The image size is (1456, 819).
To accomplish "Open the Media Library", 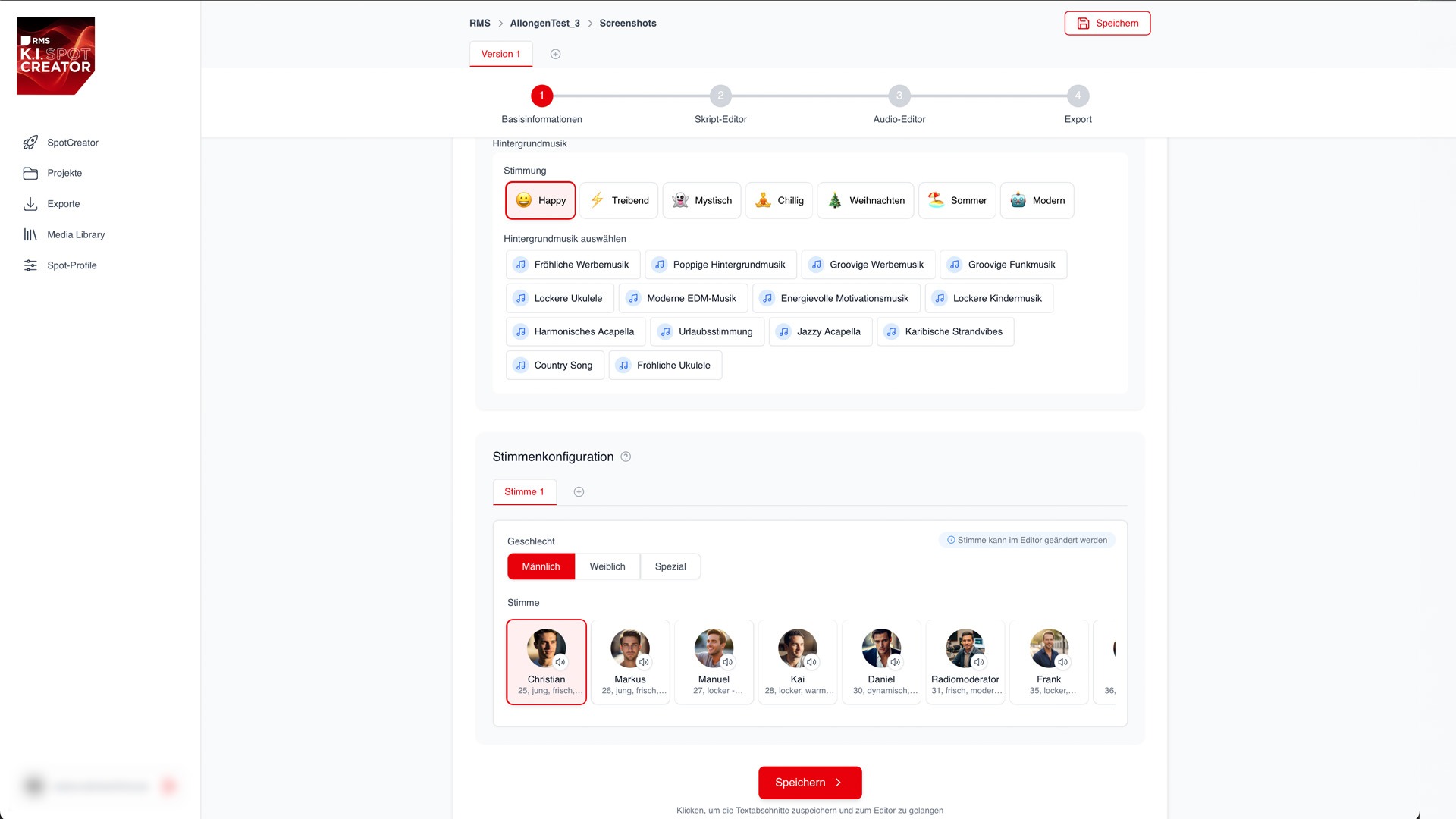I will 76,234.
